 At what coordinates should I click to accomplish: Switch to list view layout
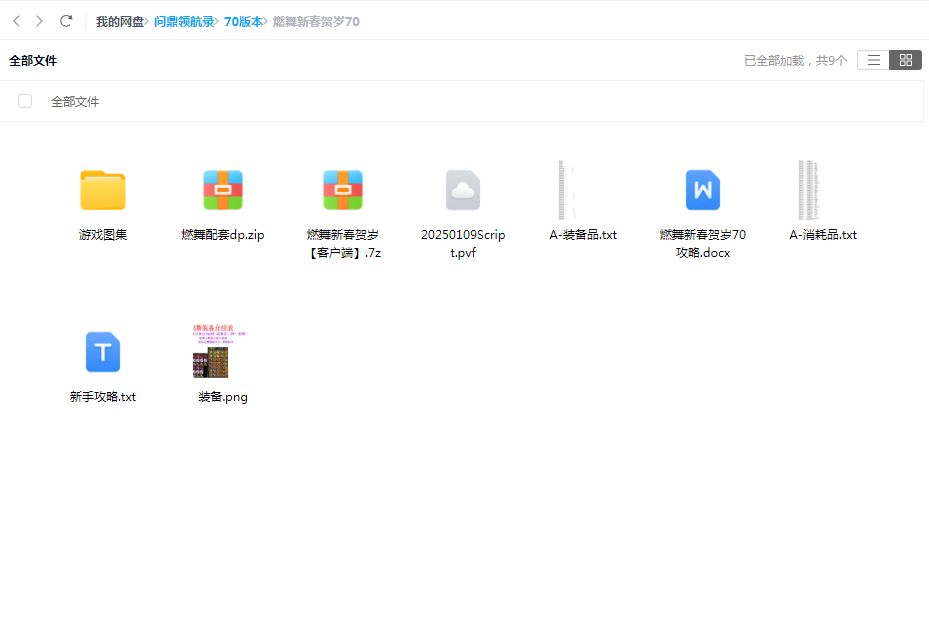tap(873, 60)
